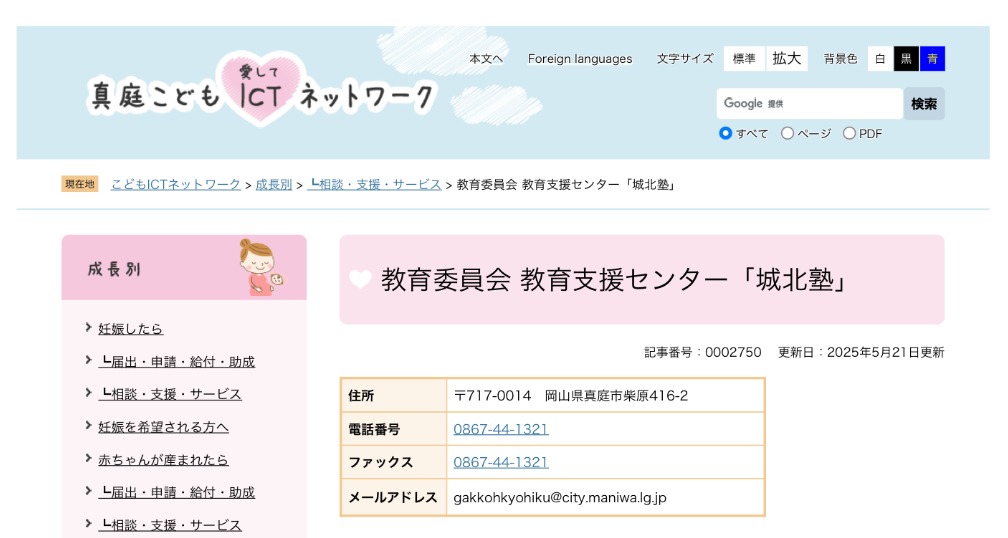The height and width of the screenshot is (538, 1008).
Task: Select the ページ search radio button
Action: click(x=788, y=133)
